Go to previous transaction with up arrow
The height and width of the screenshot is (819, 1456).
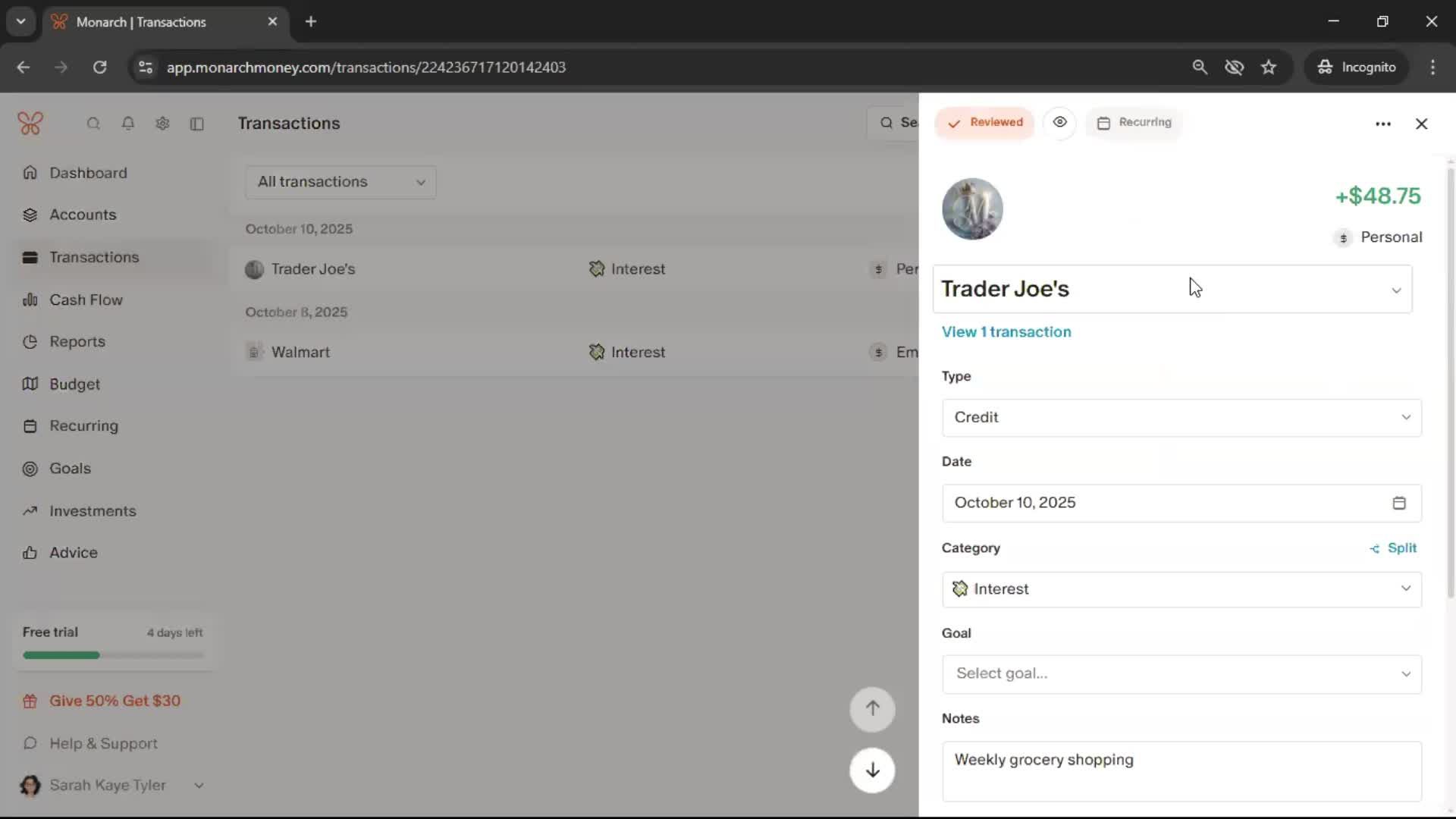[872, 709]
